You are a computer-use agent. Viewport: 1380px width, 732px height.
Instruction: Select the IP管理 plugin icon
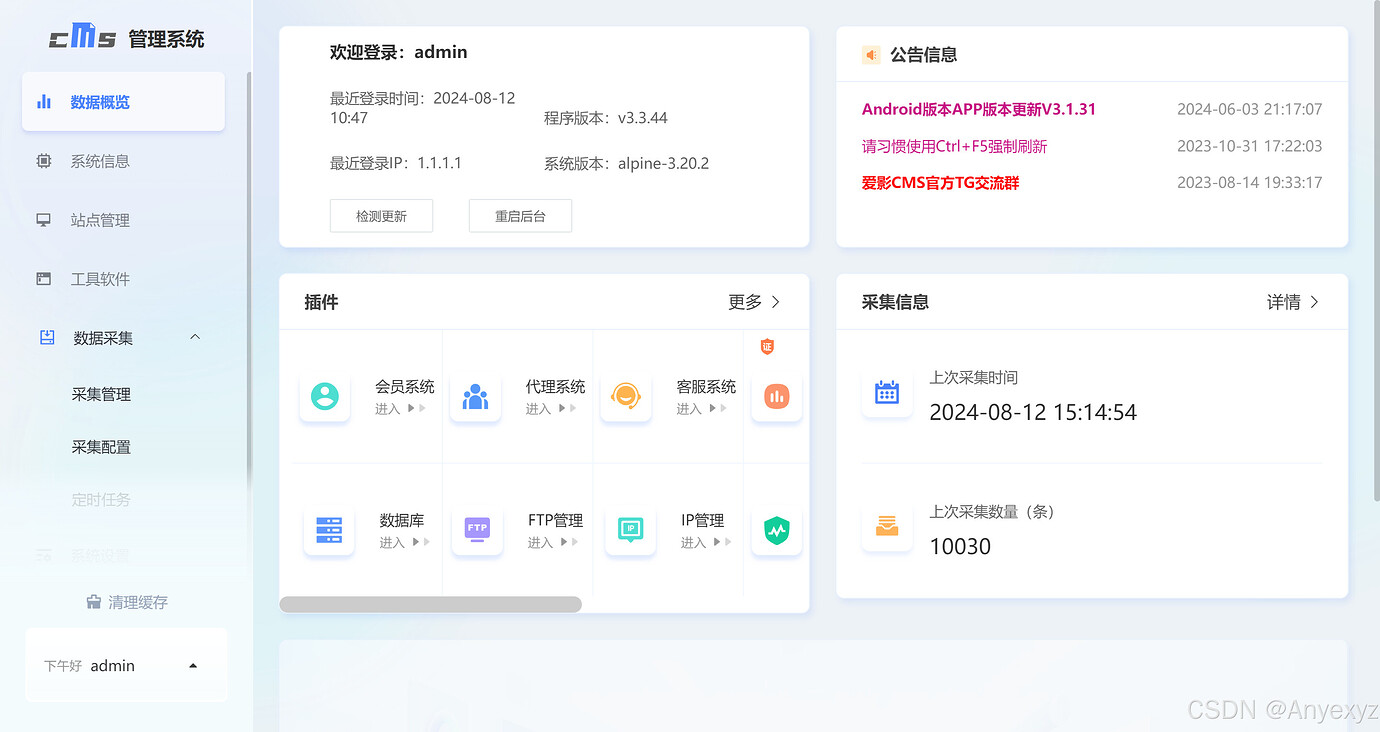pyautogui.click(x=630, y=530)
